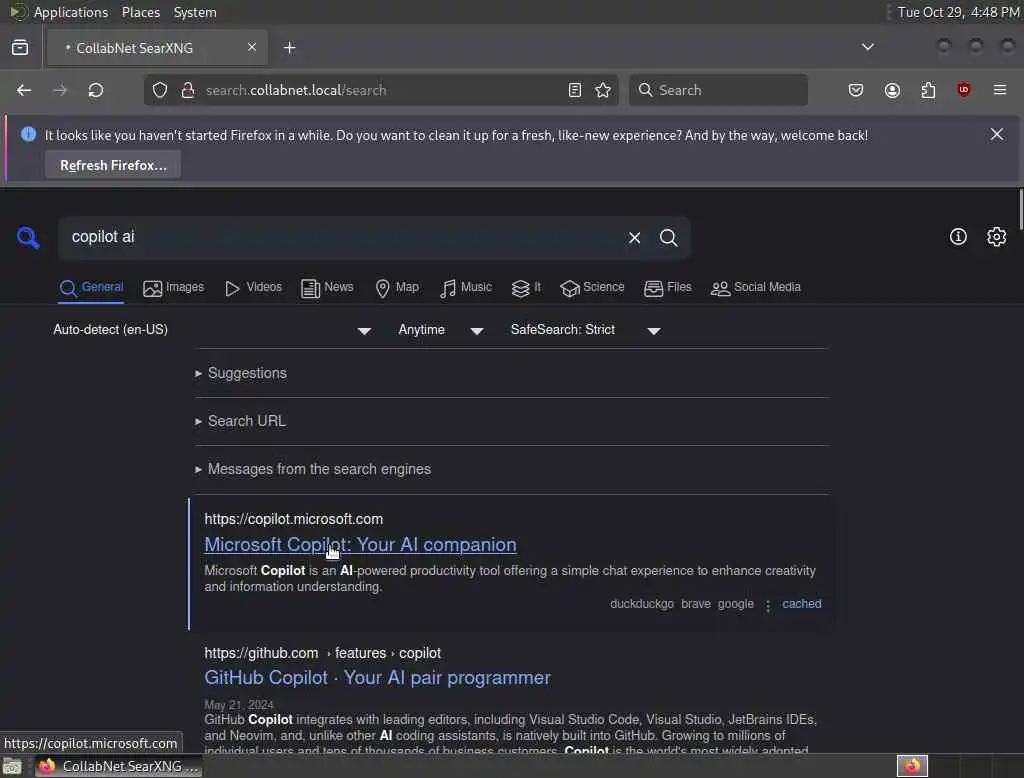This screenshot has height=778, width=1024.
Task: Open the Anytime time range dropdown
Action: [441, 330]
